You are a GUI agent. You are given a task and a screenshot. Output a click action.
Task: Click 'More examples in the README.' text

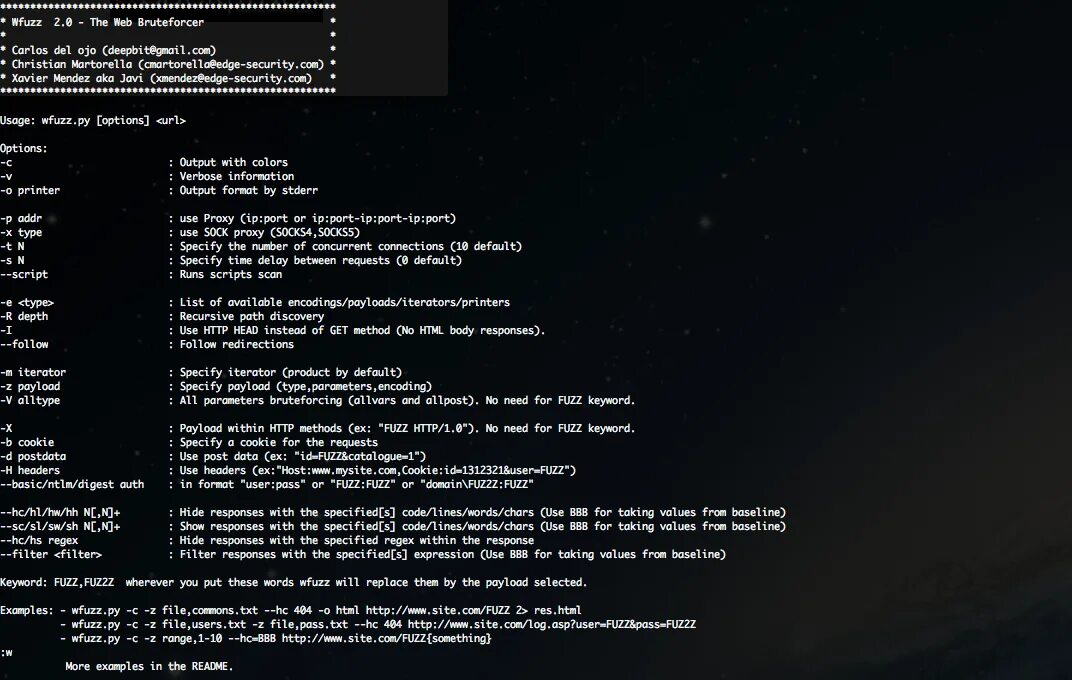pos(149,666)
